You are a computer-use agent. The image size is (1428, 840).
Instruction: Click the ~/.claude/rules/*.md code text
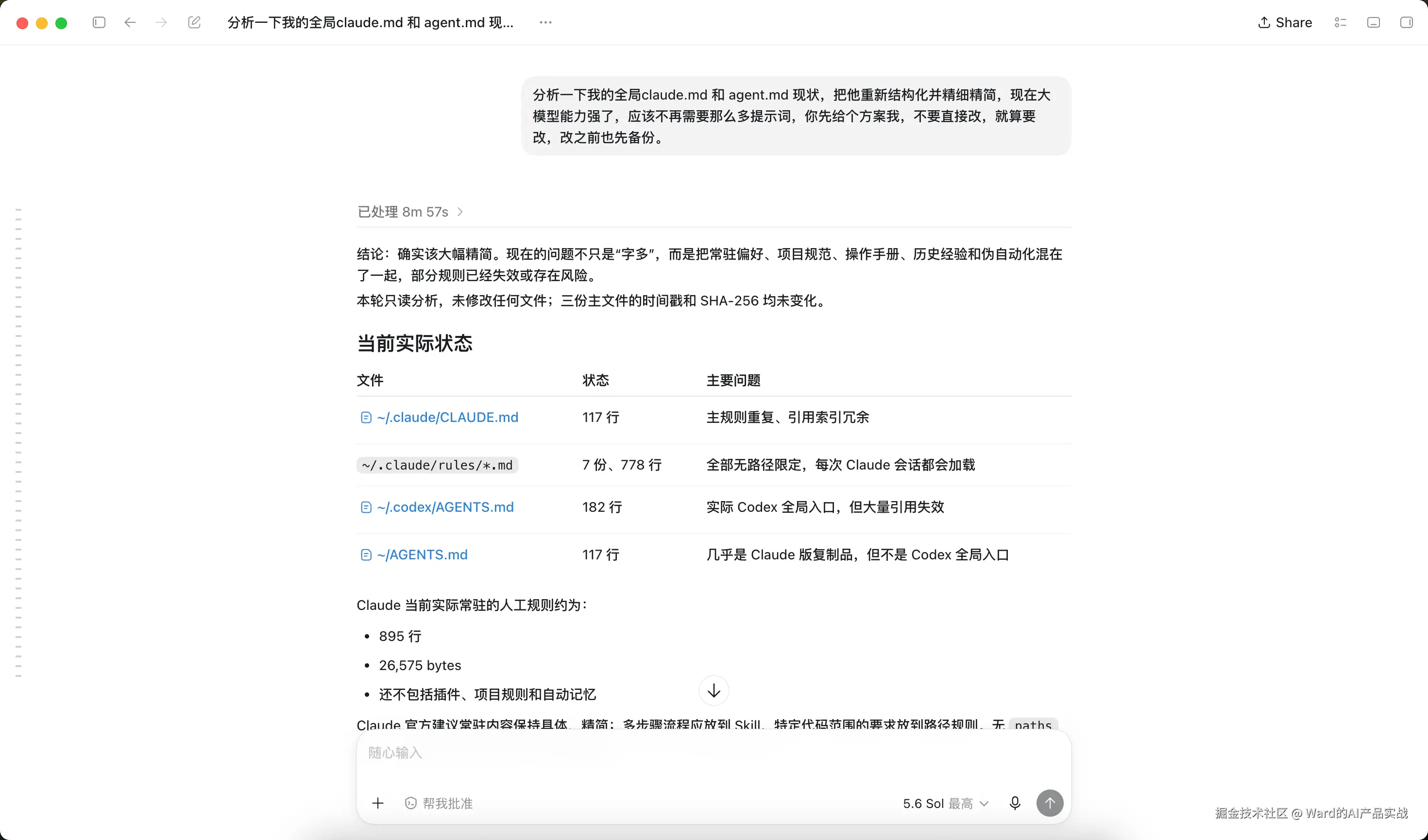(x=438, y=465)
